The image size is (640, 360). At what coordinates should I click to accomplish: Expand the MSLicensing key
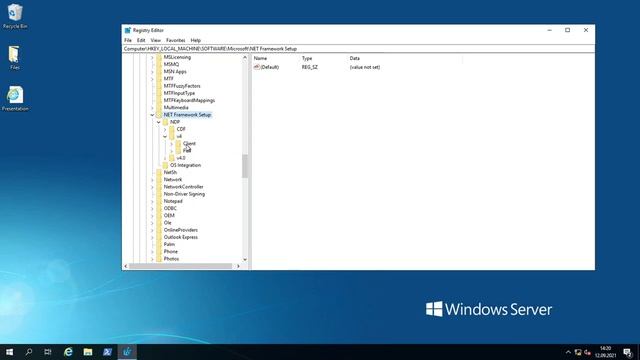[152, 57]
